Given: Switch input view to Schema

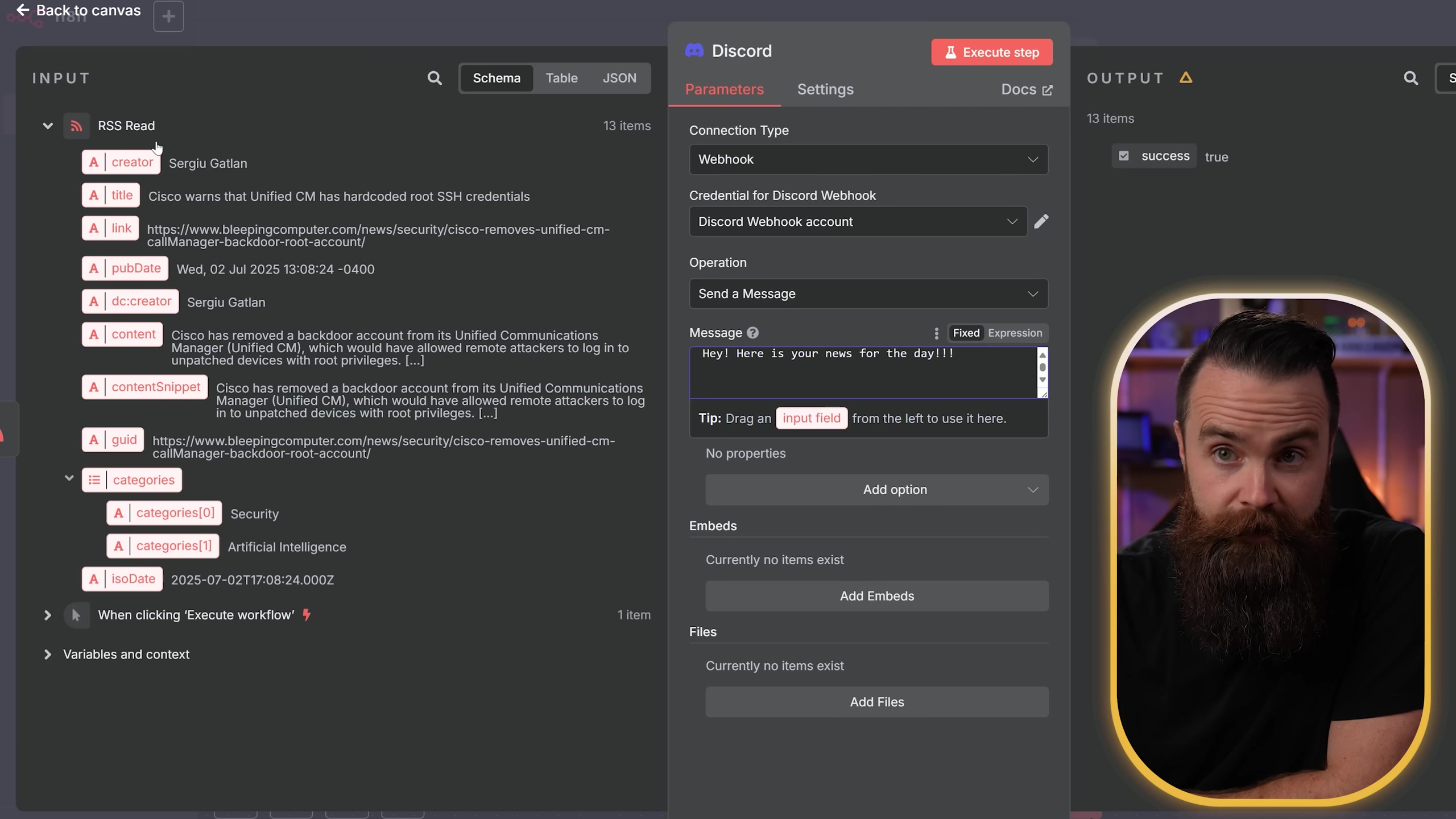Looking at the screenshot, I should tap(497, 78).
